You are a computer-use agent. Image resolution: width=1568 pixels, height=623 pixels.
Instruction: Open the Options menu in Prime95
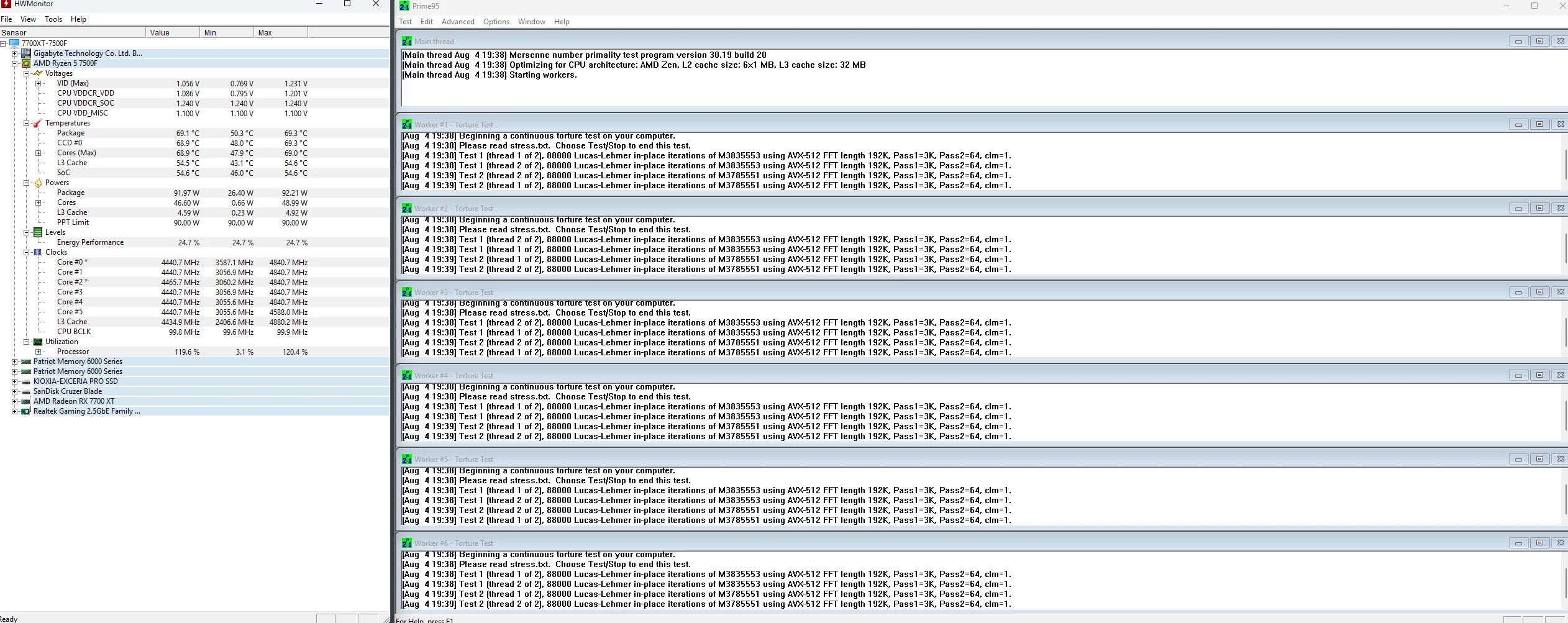pos(496,22)
